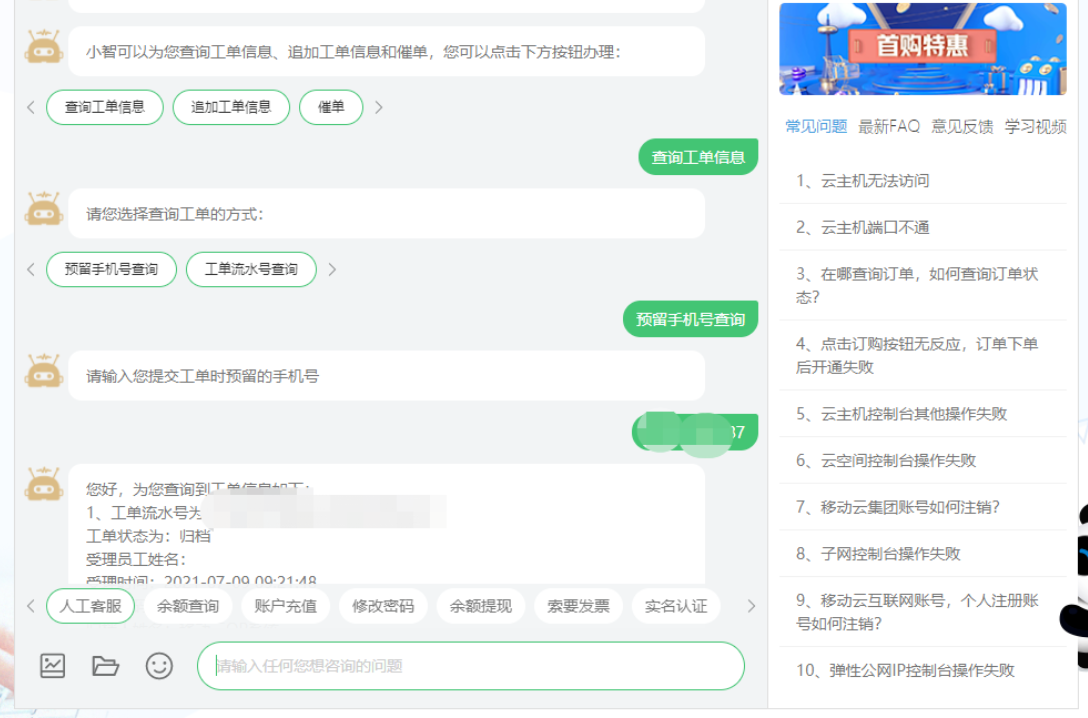
Task: Switch to the 最新FAQ tab
Action: click(x=888, y=126)
